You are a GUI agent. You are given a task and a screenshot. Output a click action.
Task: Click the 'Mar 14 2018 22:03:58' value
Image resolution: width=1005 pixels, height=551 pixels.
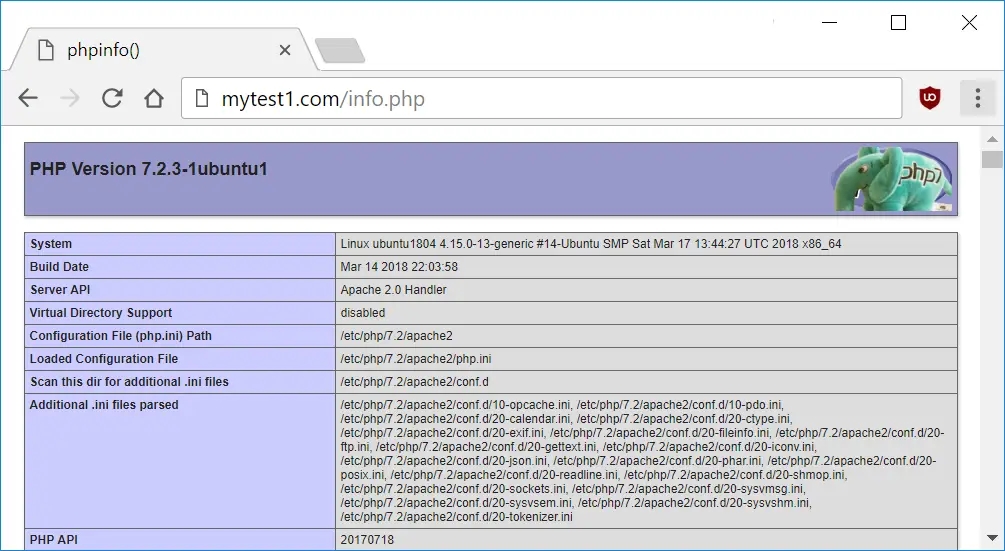tap(399, 267)
